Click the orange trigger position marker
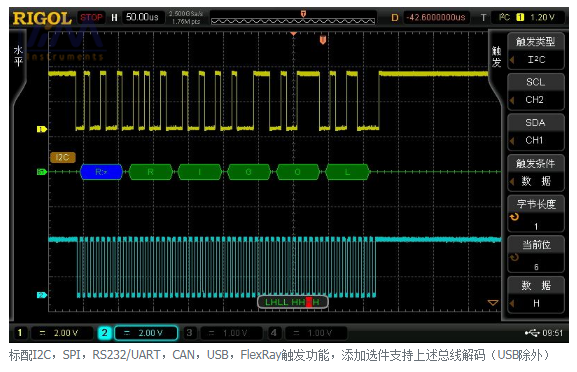Image resolution: width=577 pixels, height=372 pixels. (323, 40)
